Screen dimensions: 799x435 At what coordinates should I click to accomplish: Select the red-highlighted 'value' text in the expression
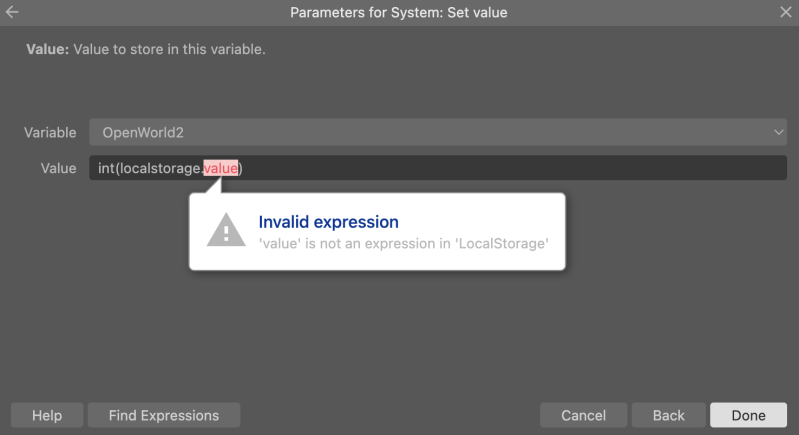[221, 168]
